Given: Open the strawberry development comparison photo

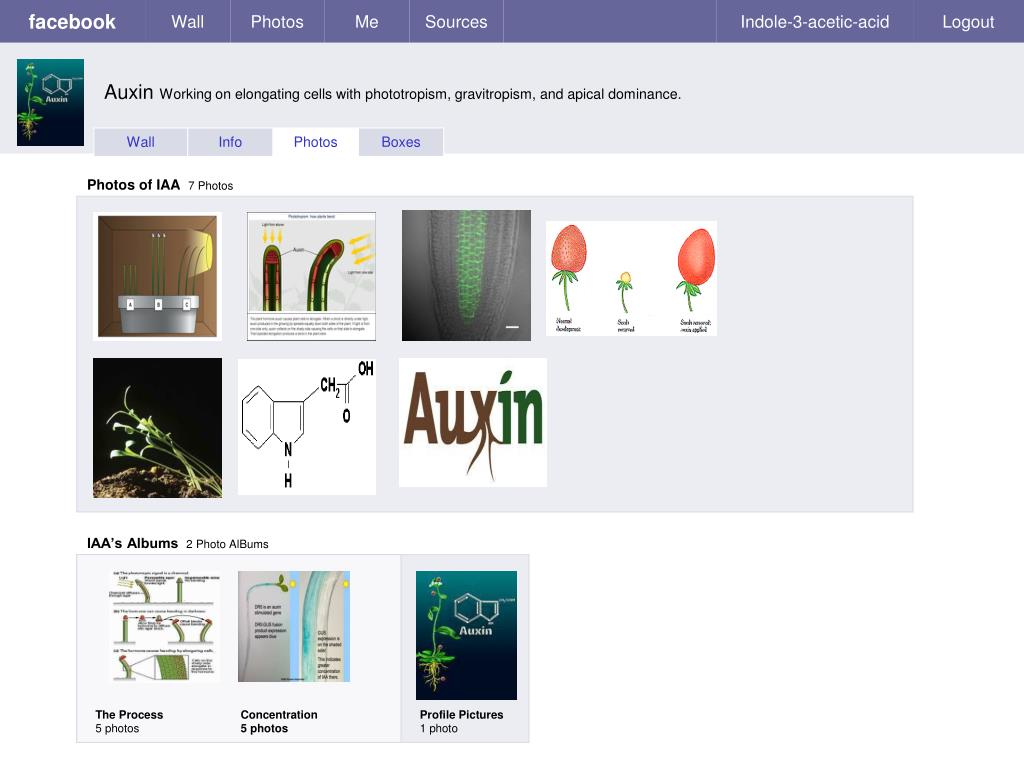Looking at the screenshot, I should pos(632,278).
